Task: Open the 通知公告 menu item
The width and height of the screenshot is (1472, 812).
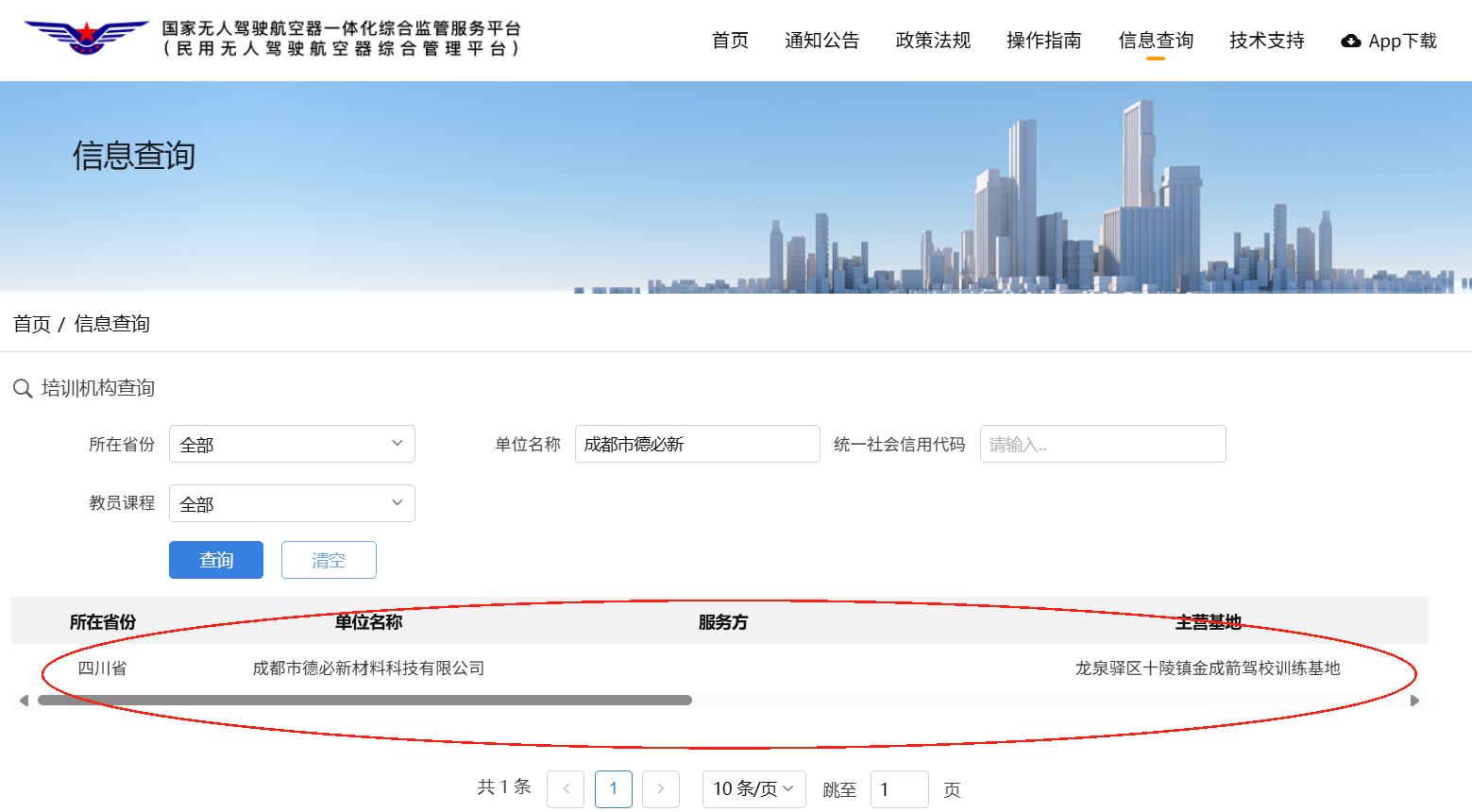Action: point(821,41)
